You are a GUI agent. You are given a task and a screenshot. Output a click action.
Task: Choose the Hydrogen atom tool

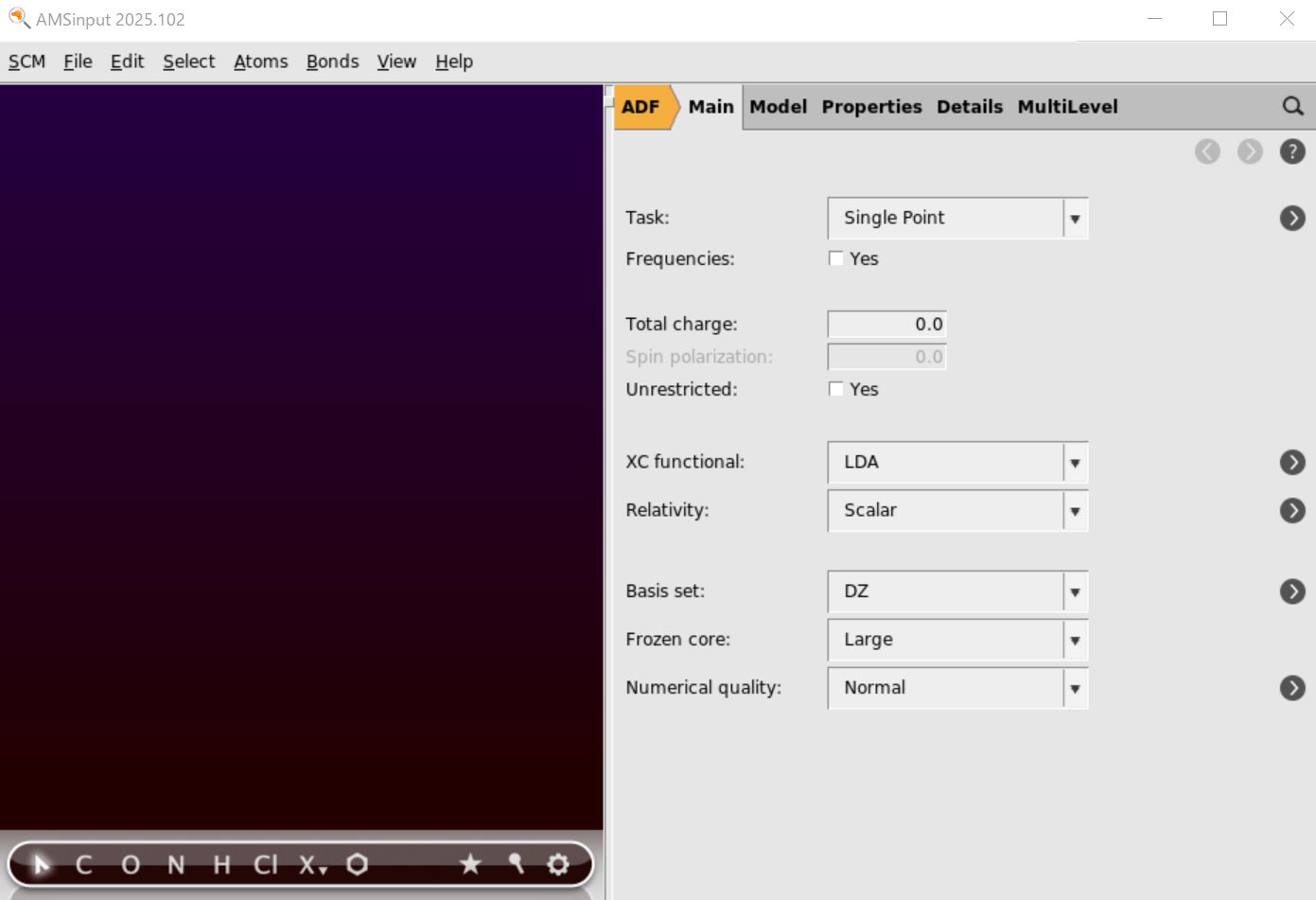[x=221, y=865]
